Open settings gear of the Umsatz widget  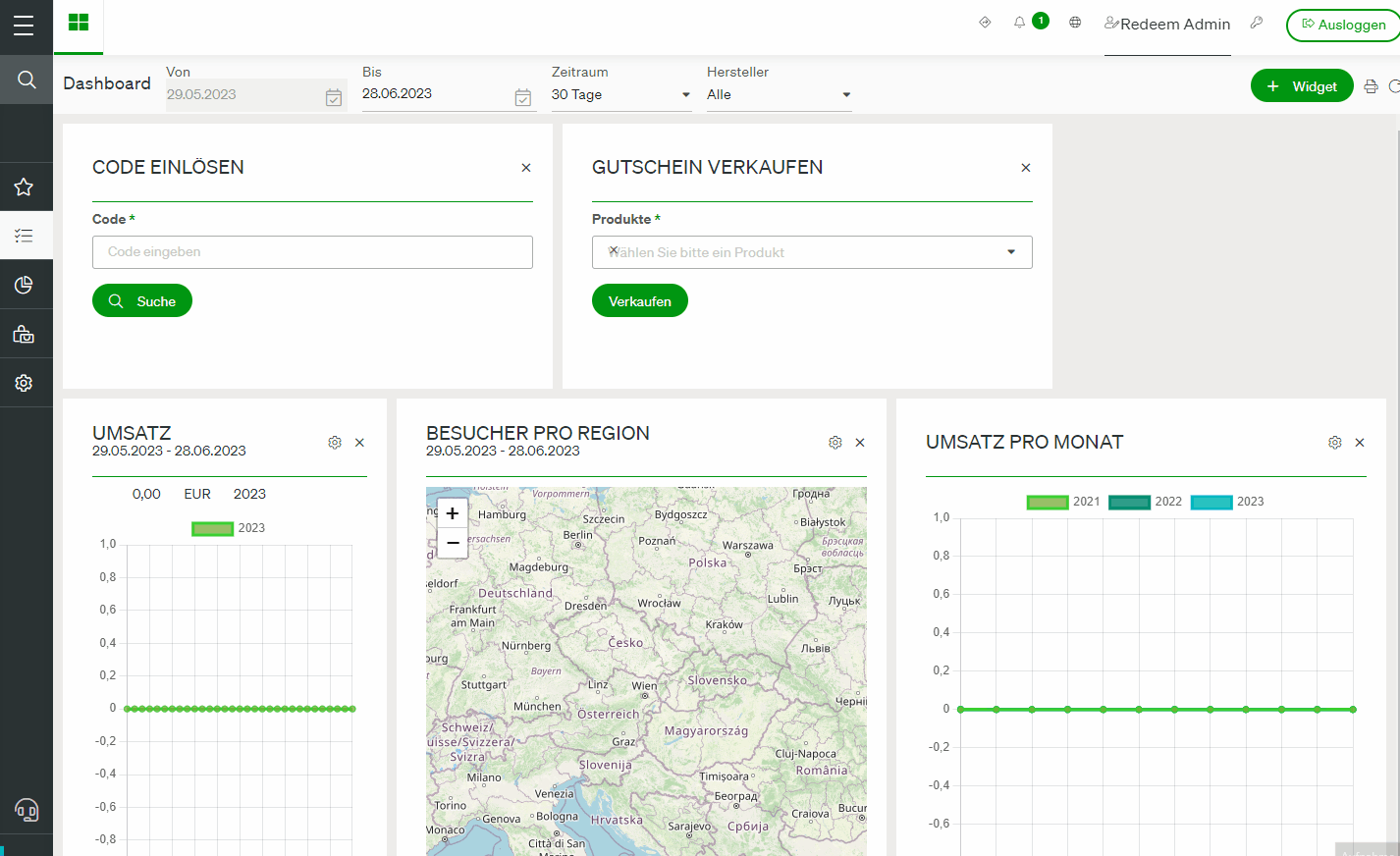335,443
